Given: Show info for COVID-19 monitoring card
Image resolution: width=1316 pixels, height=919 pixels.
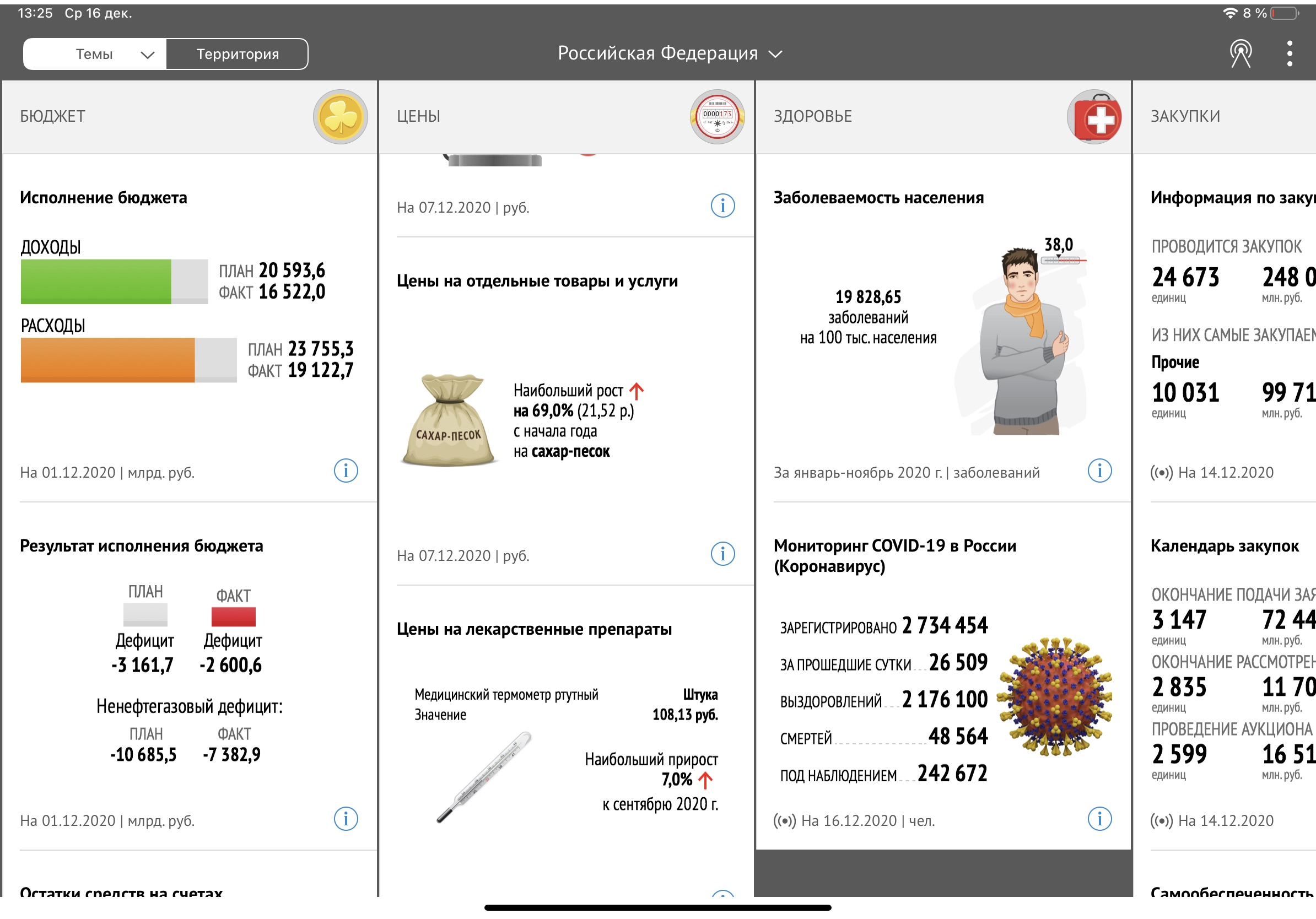Looking at the screenshot, I should point(1099,819).
